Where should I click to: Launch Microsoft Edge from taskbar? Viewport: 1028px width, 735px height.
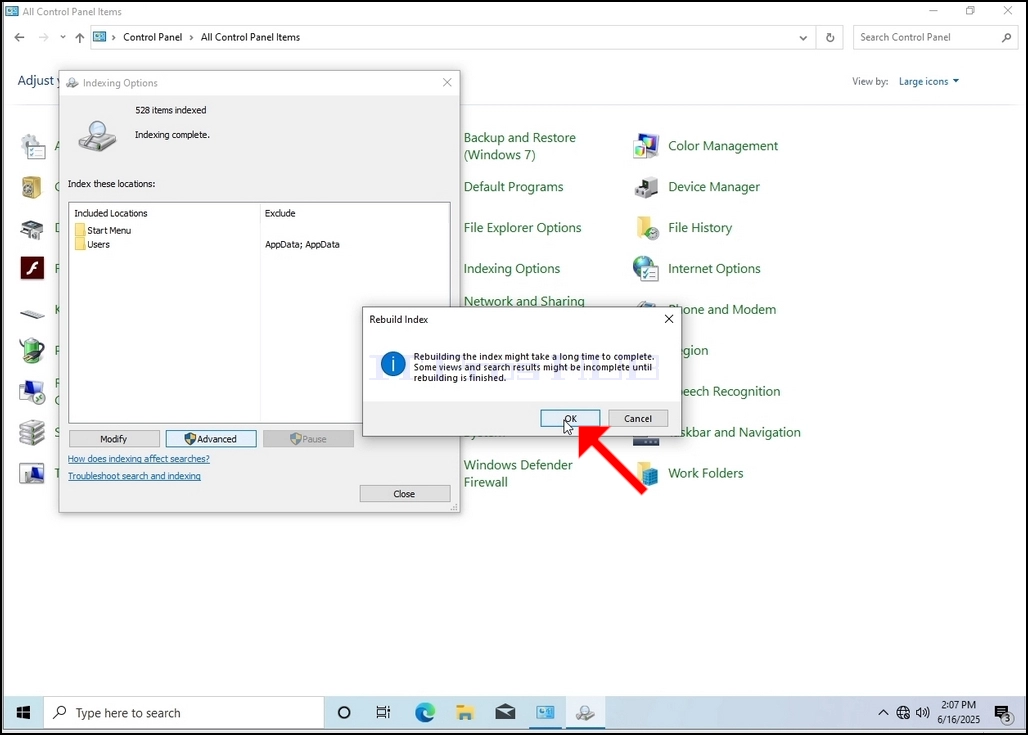pyautogui.click(x=425, y=713)
